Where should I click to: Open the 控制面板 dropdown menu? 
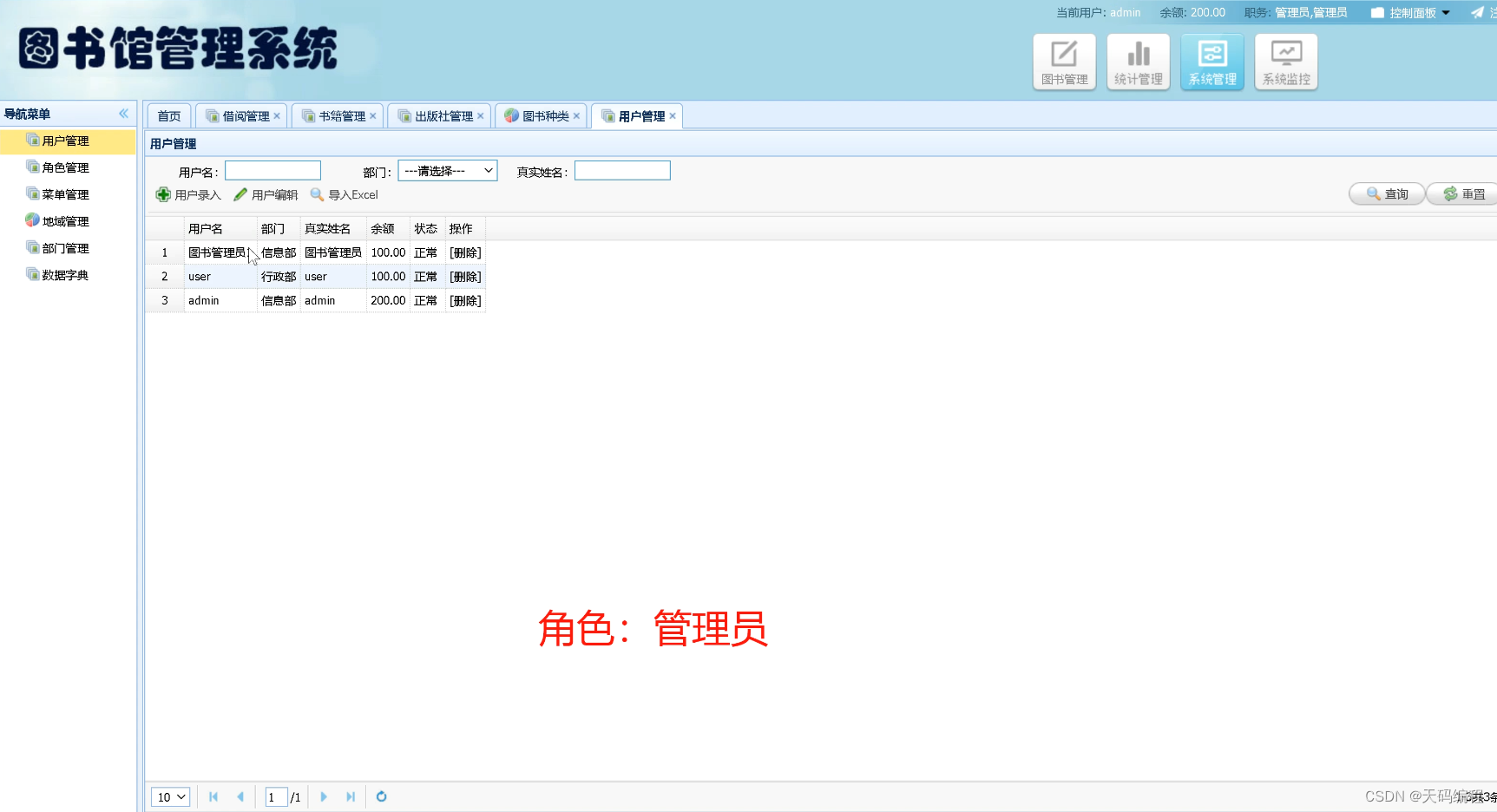point(1410,13)
